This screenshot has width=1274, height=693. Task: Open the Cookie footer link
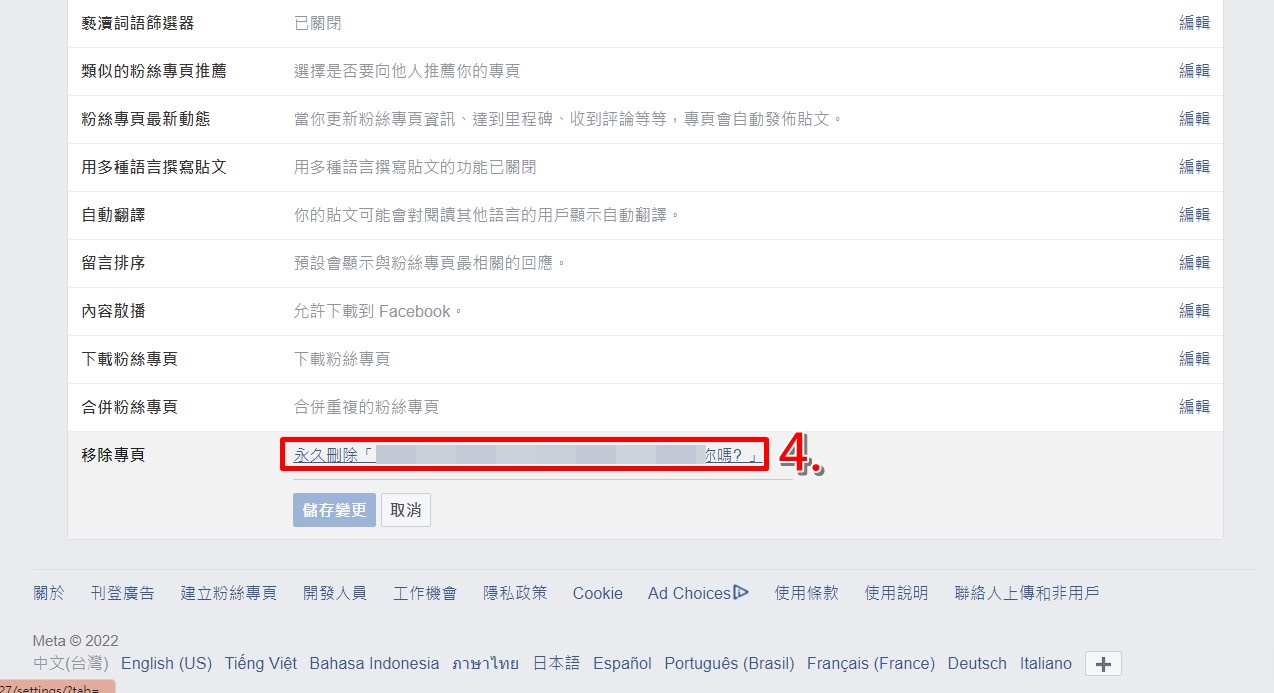(597, 593)
